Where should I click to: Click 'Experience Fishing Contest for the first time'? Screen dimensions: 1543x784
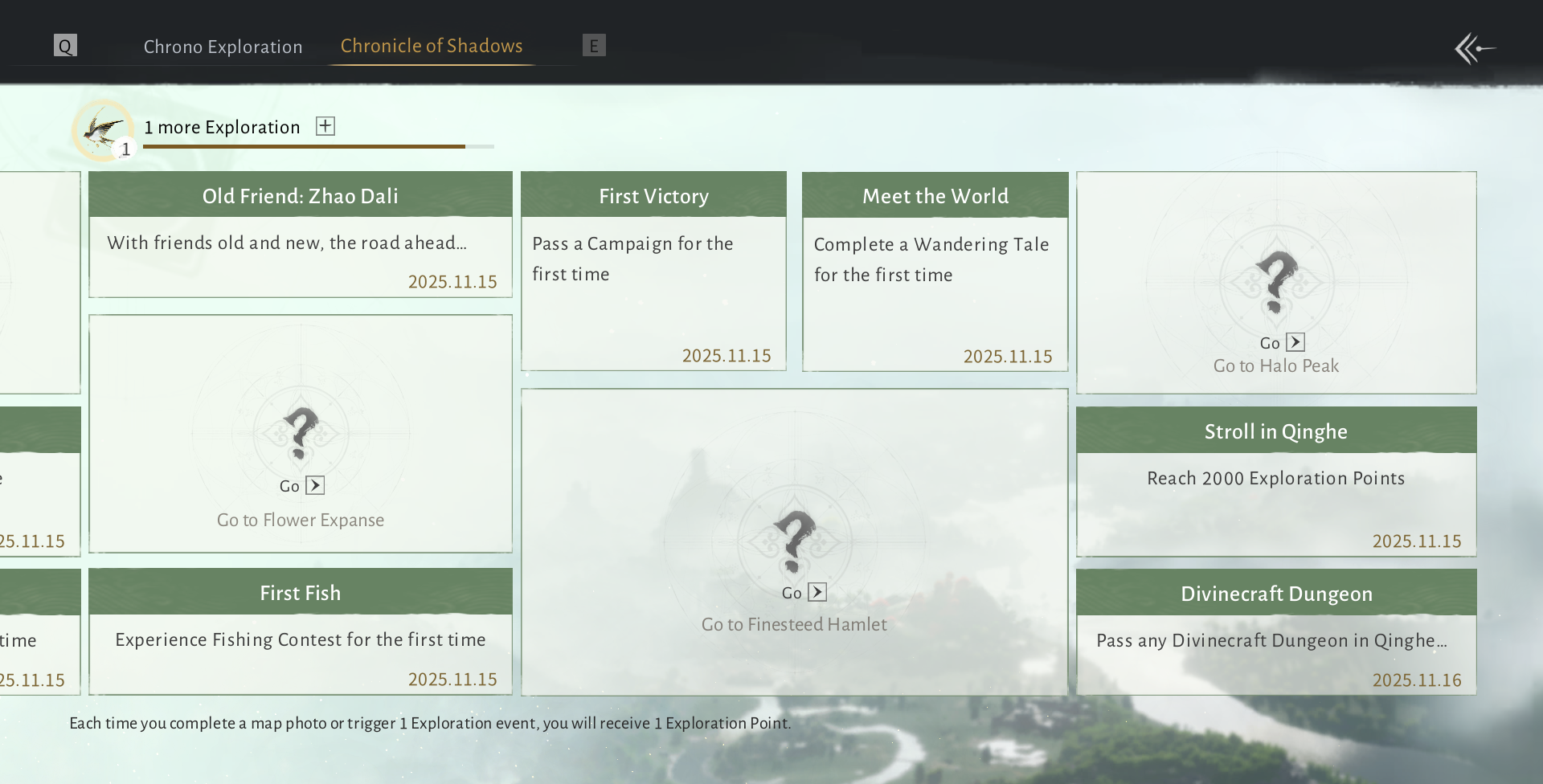click(x=301, y=639)
